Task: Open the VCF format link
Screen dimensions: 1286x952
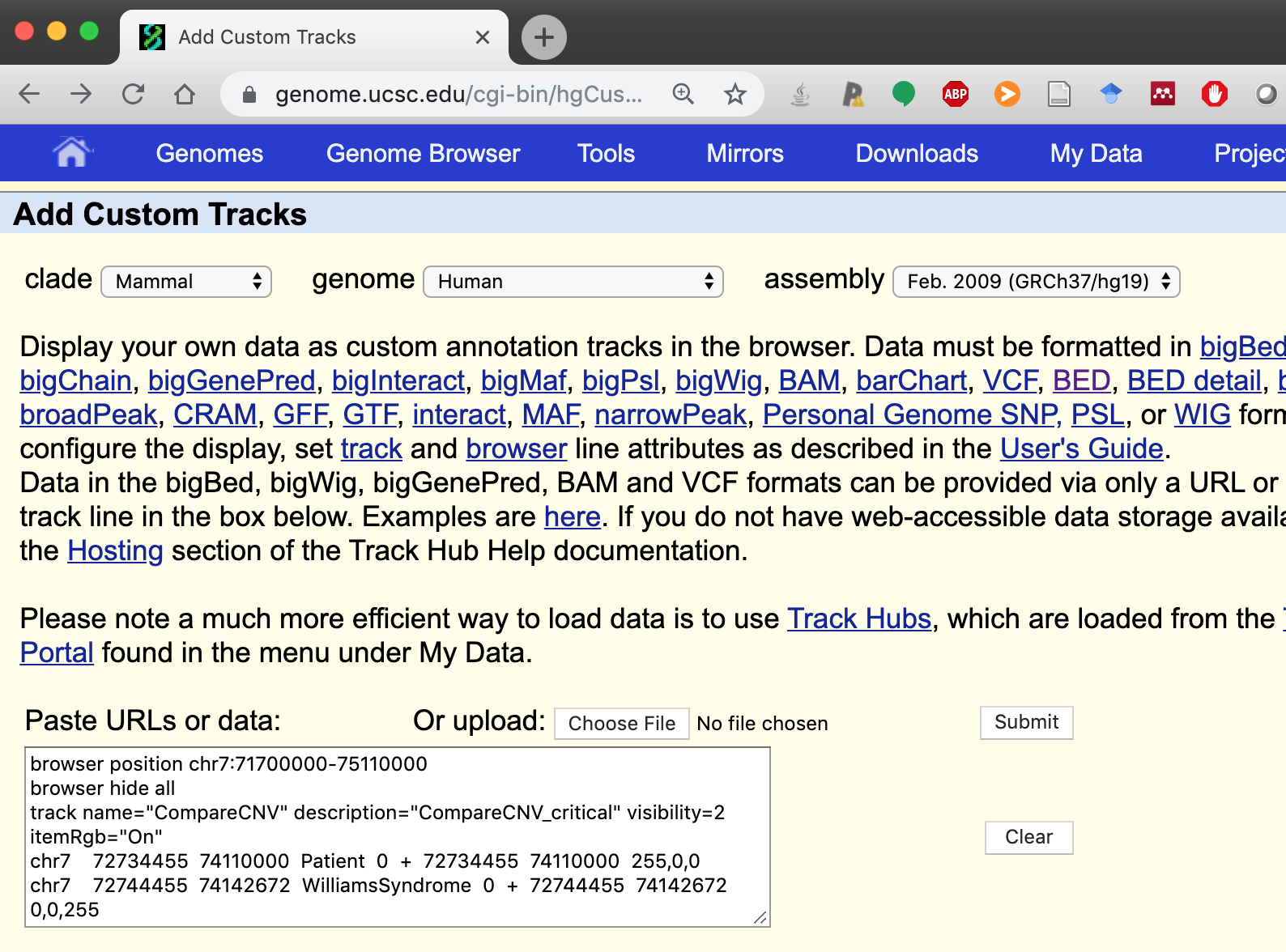Action: point(1010,380)
